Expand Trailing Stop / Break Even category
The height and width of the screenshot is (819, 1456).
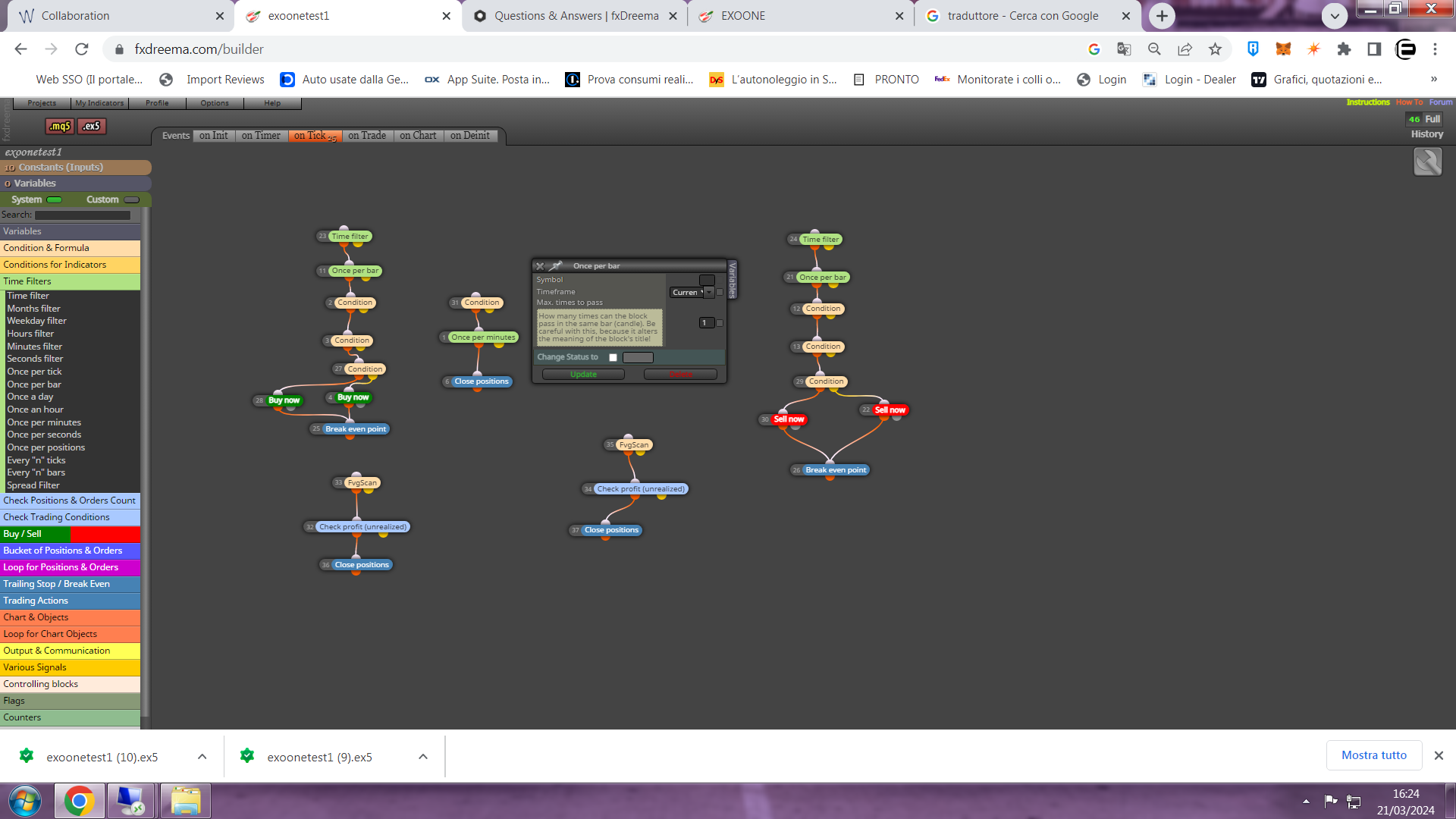click(x=70, y=584)
